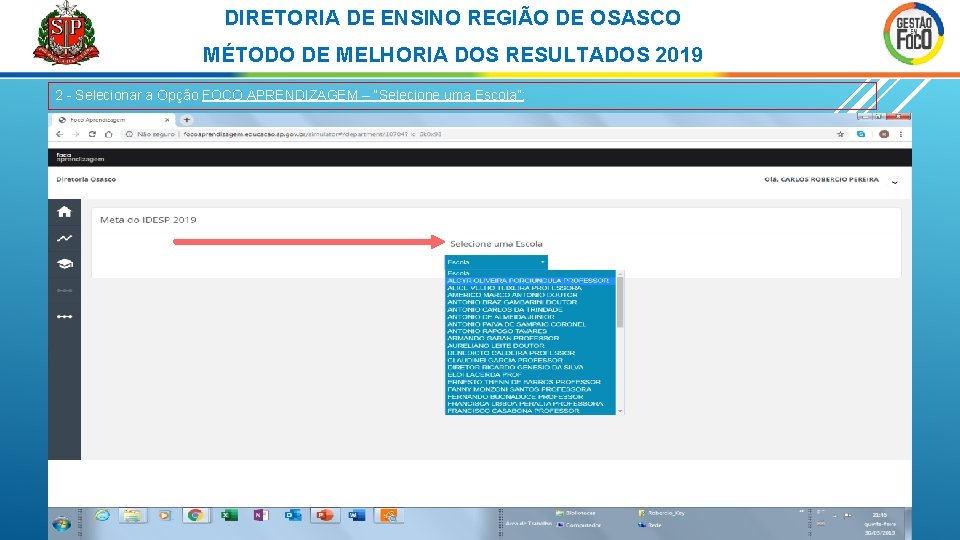Open OneNote from the taskbar
This screenshot has height=540, width=960.
261,516
